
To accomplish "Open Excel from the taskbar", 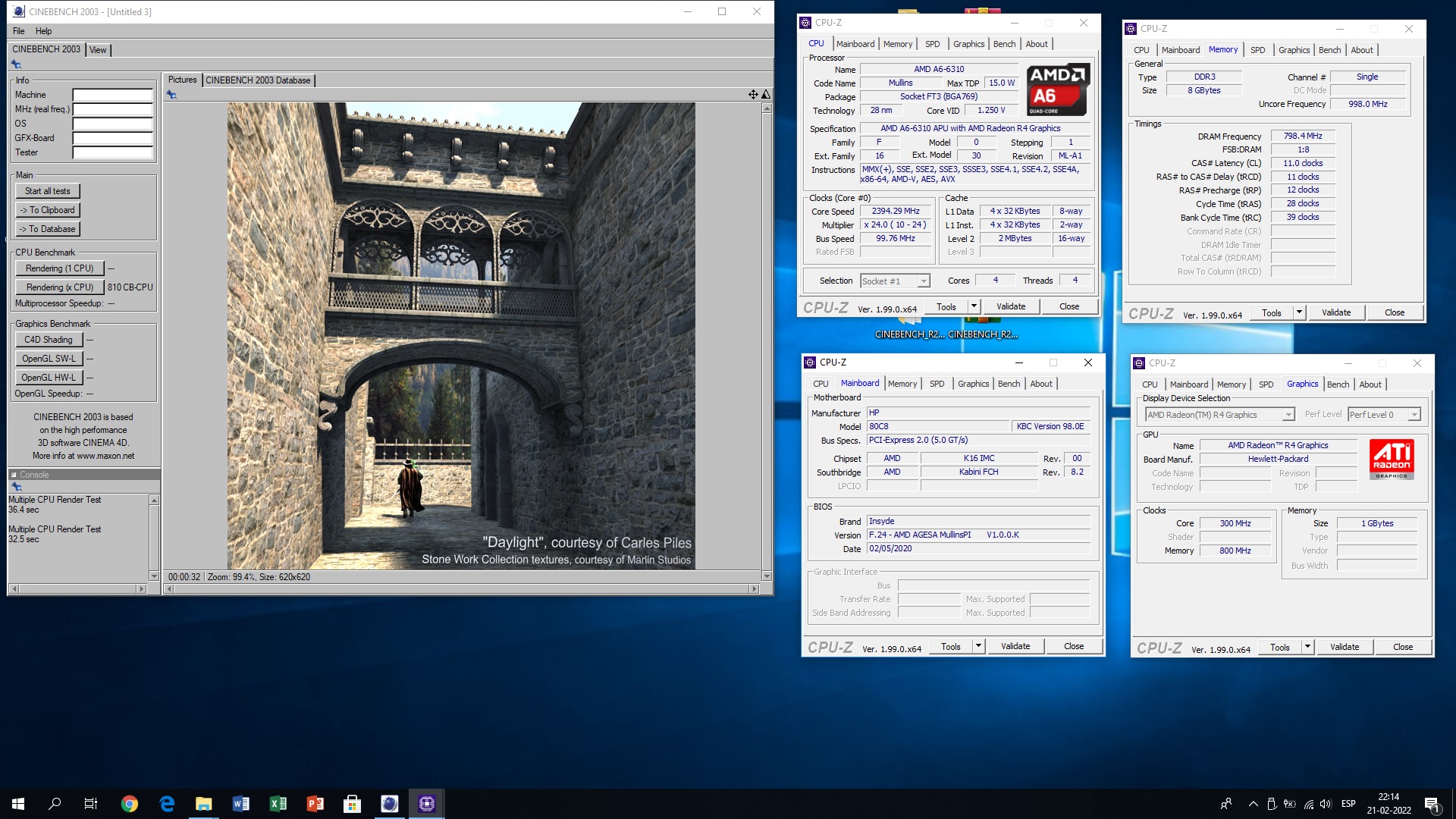I will 278,804.
